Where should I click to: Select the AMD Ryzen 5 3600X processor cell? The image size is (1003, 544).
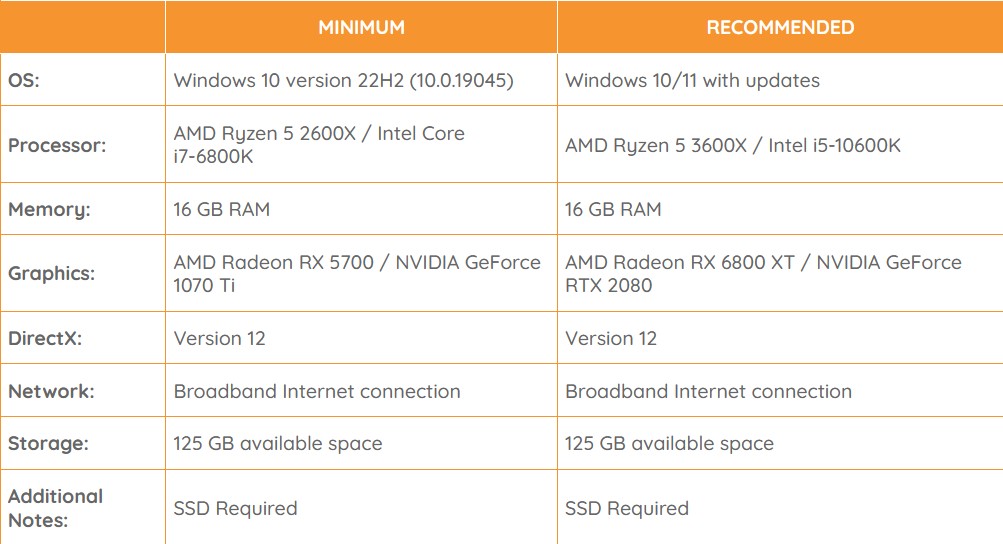(x=733, y=145)
